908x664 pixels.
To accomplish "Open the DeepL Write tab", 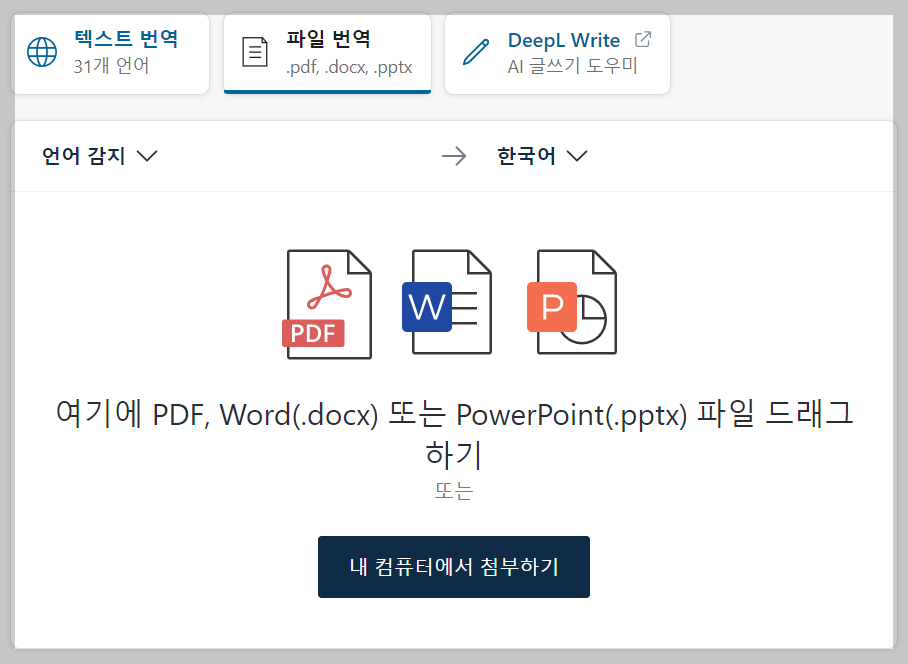I will (557, 53).
